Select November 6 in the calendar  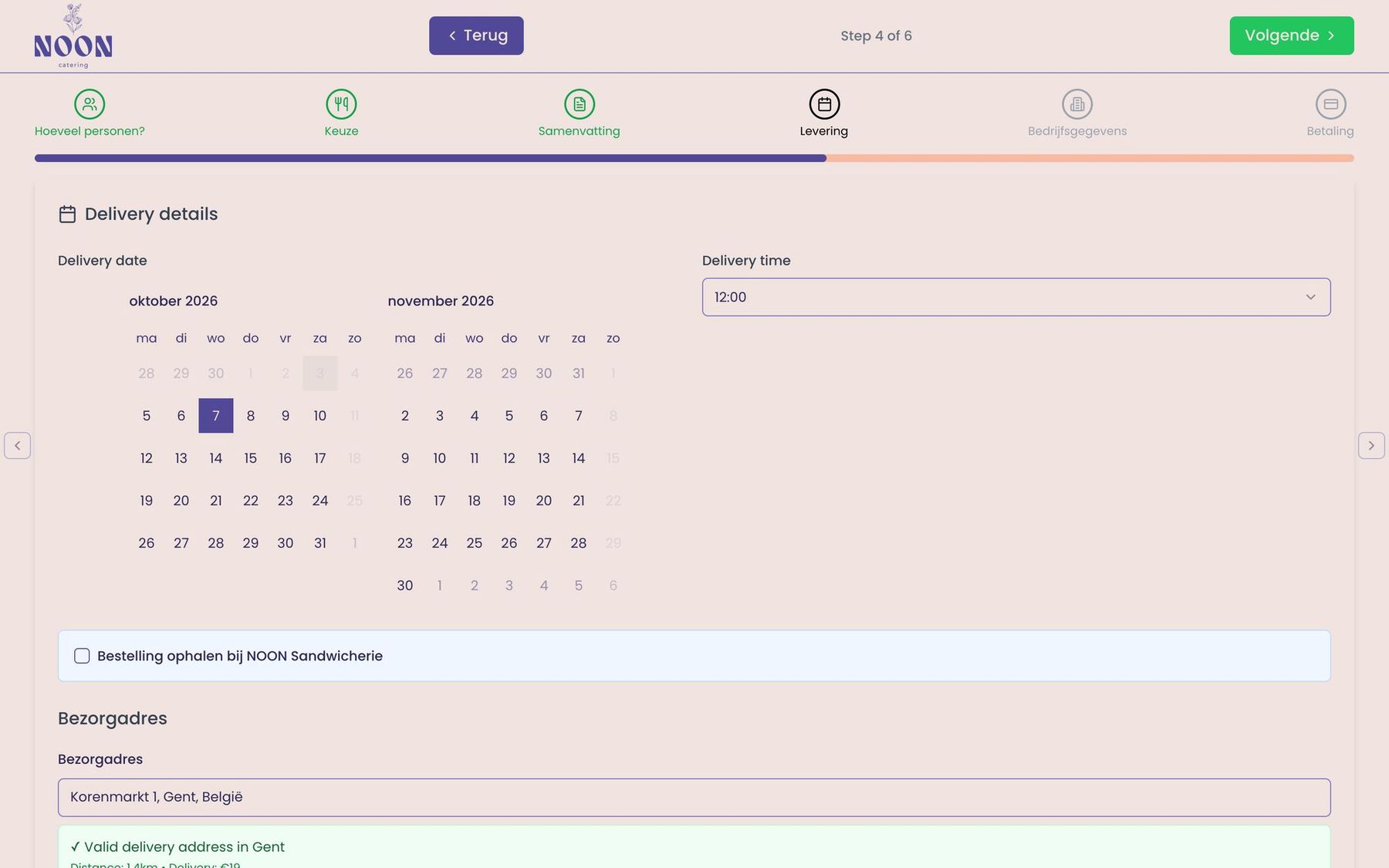click(544, 416)
